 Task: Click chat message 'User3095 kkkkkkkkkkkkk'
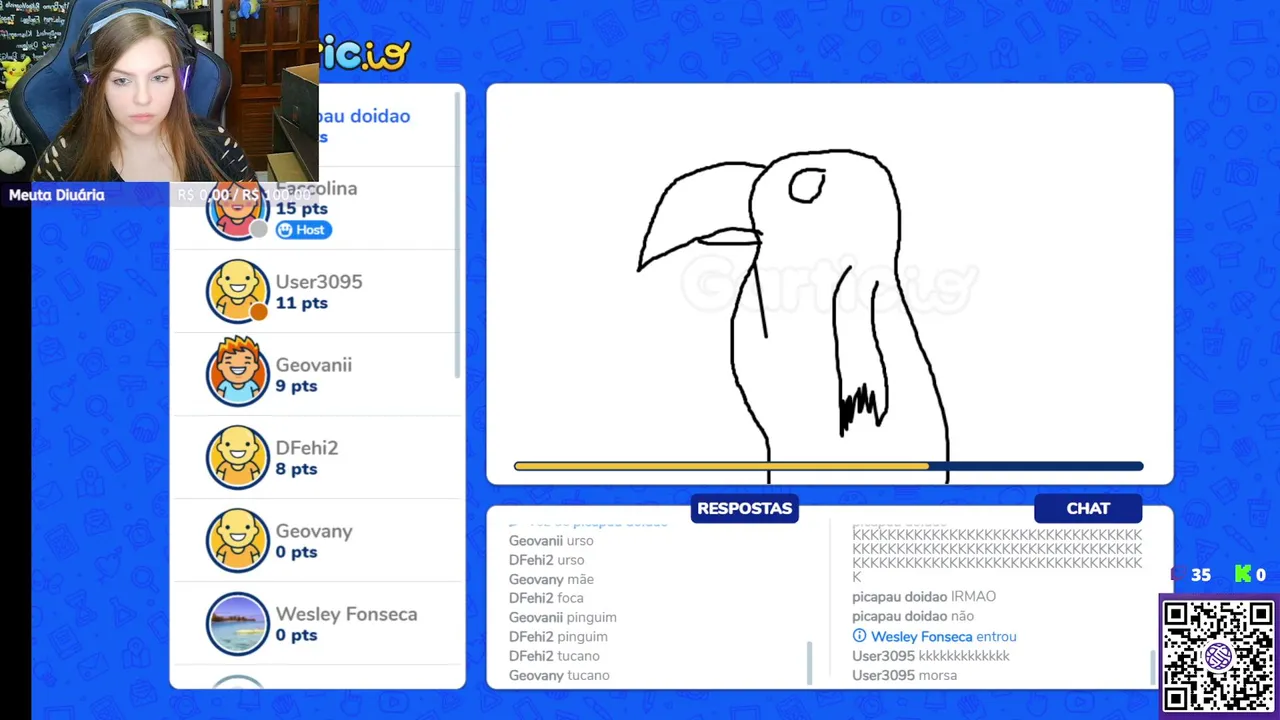[x=931, y=656]
